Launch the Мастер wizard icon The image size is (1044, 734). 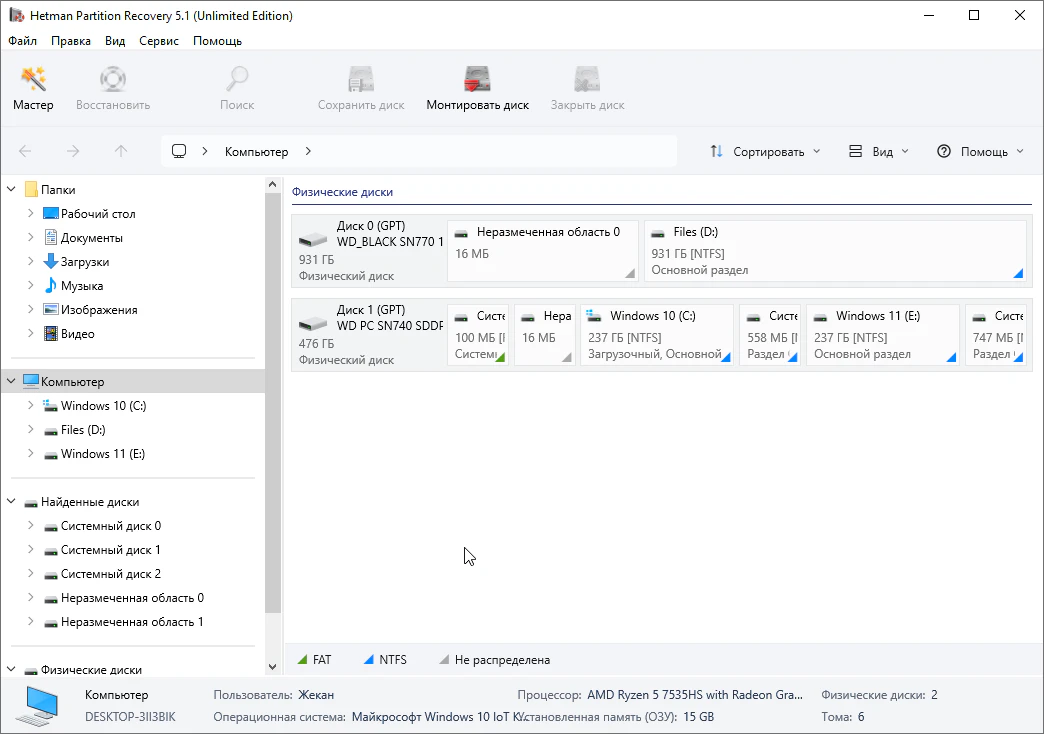click(x=33, y=80)
